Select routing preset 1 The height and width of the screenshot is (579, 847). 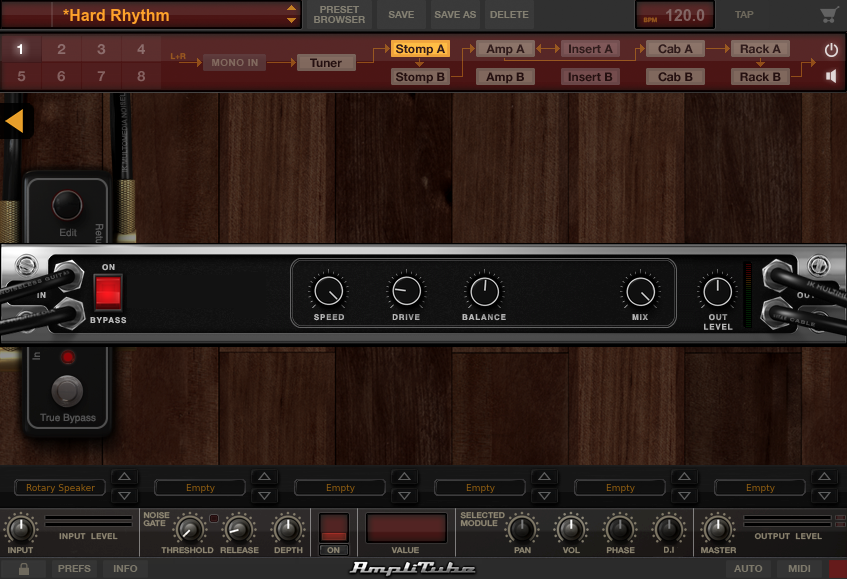(21, 50)
